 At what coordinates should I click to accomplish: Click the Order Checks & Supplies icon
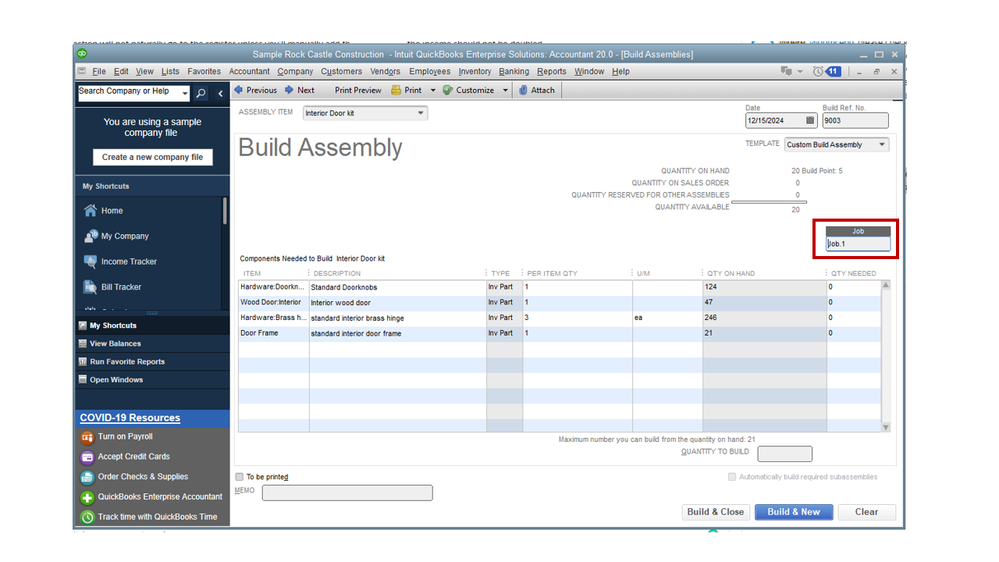click(87, 477)
